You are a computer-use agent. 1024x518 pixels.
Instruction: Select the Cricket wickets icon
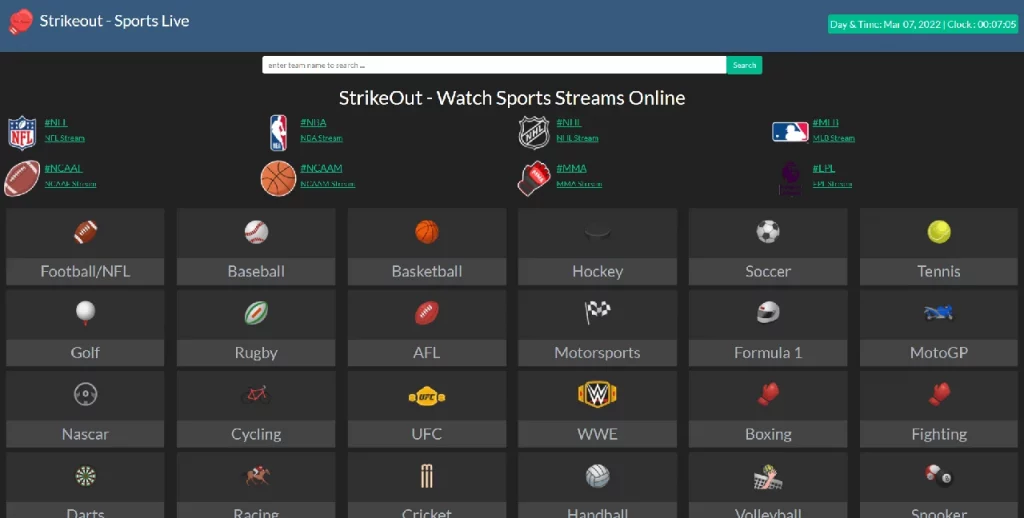(x=427, y=476)
